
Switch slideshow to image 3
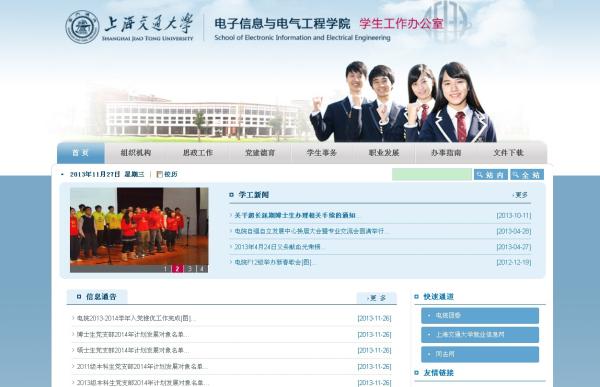pyautogui.click(x=189, y=269)
